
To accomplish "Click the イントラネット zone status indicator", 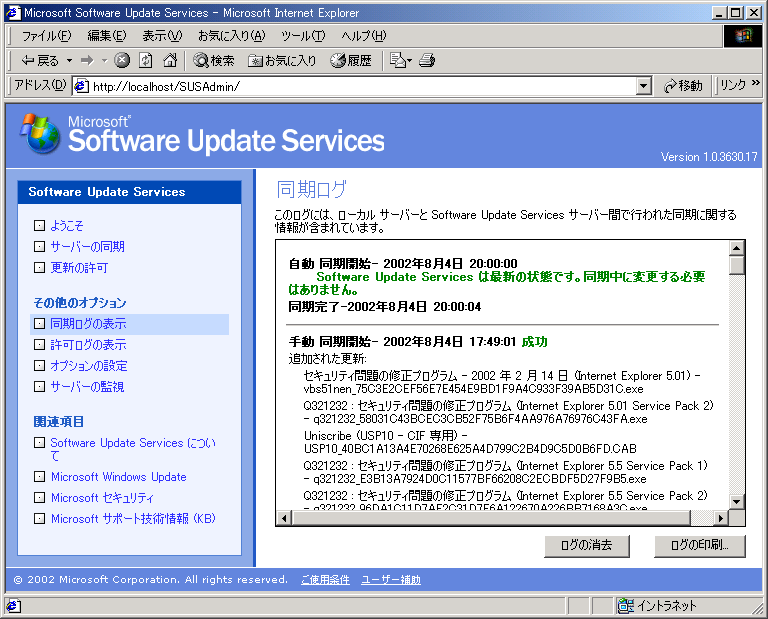I will [657, 606].
